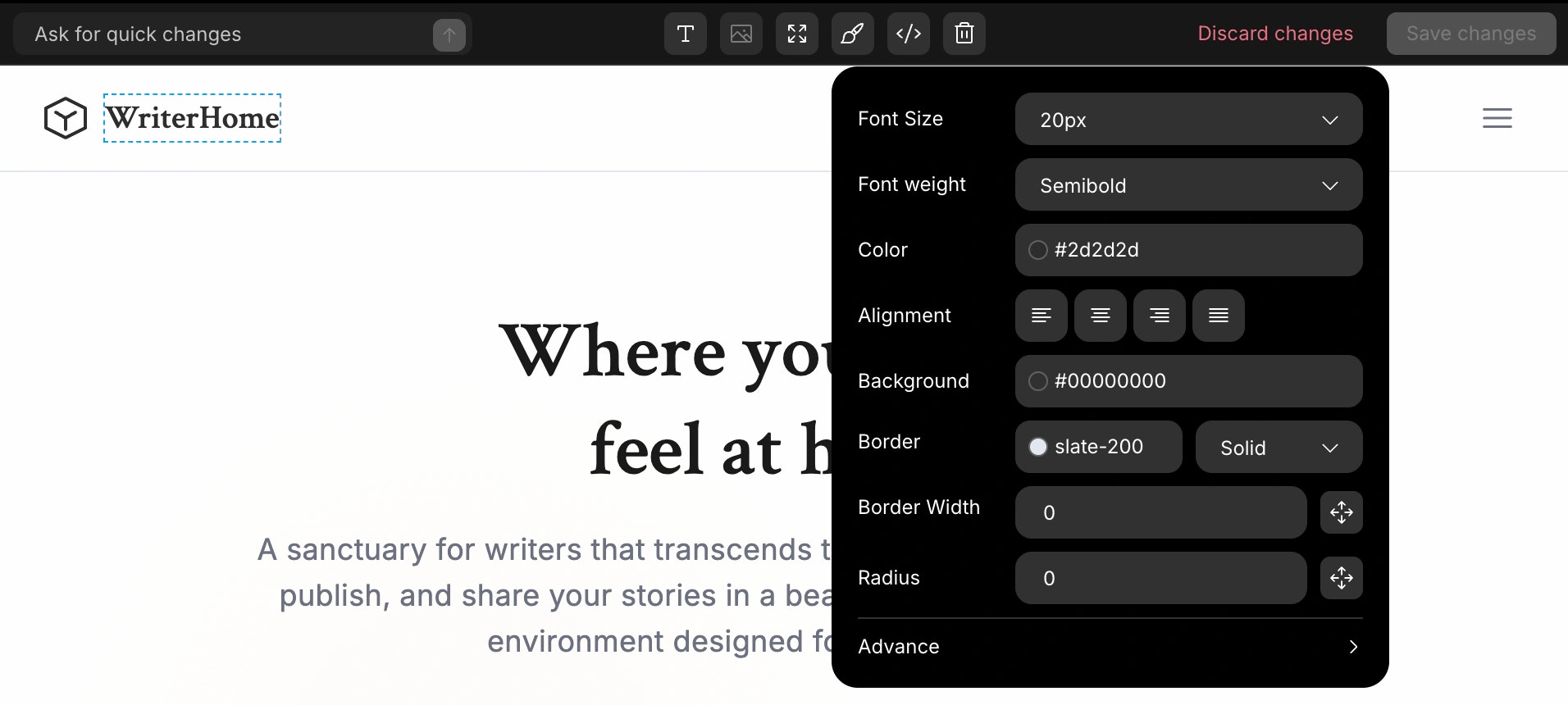The image size is (1568, 705).
Task: Expand per-corner Radius options
Action: point(1342,578)
